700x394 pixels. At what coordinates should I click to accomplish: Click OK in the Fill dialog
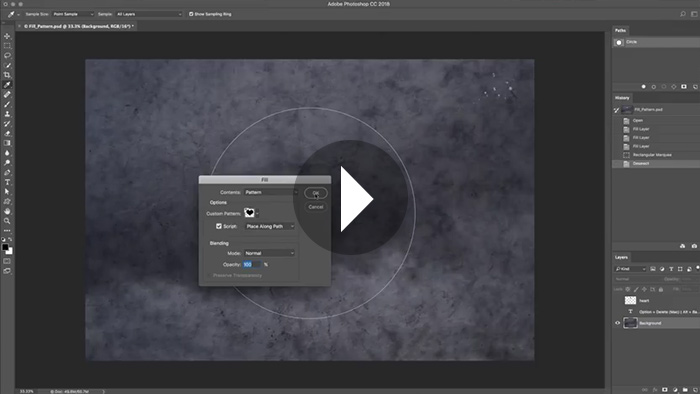316,193
